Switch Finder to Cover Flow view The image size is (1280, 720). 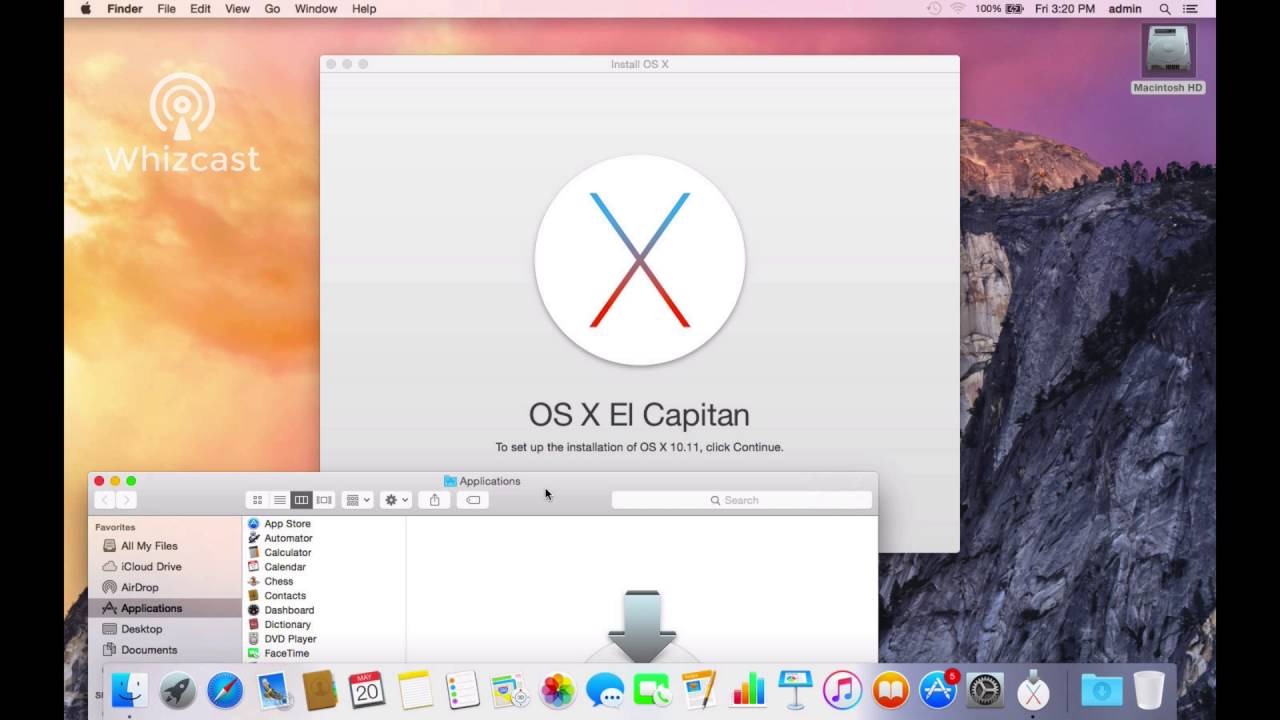coord(324,500)
